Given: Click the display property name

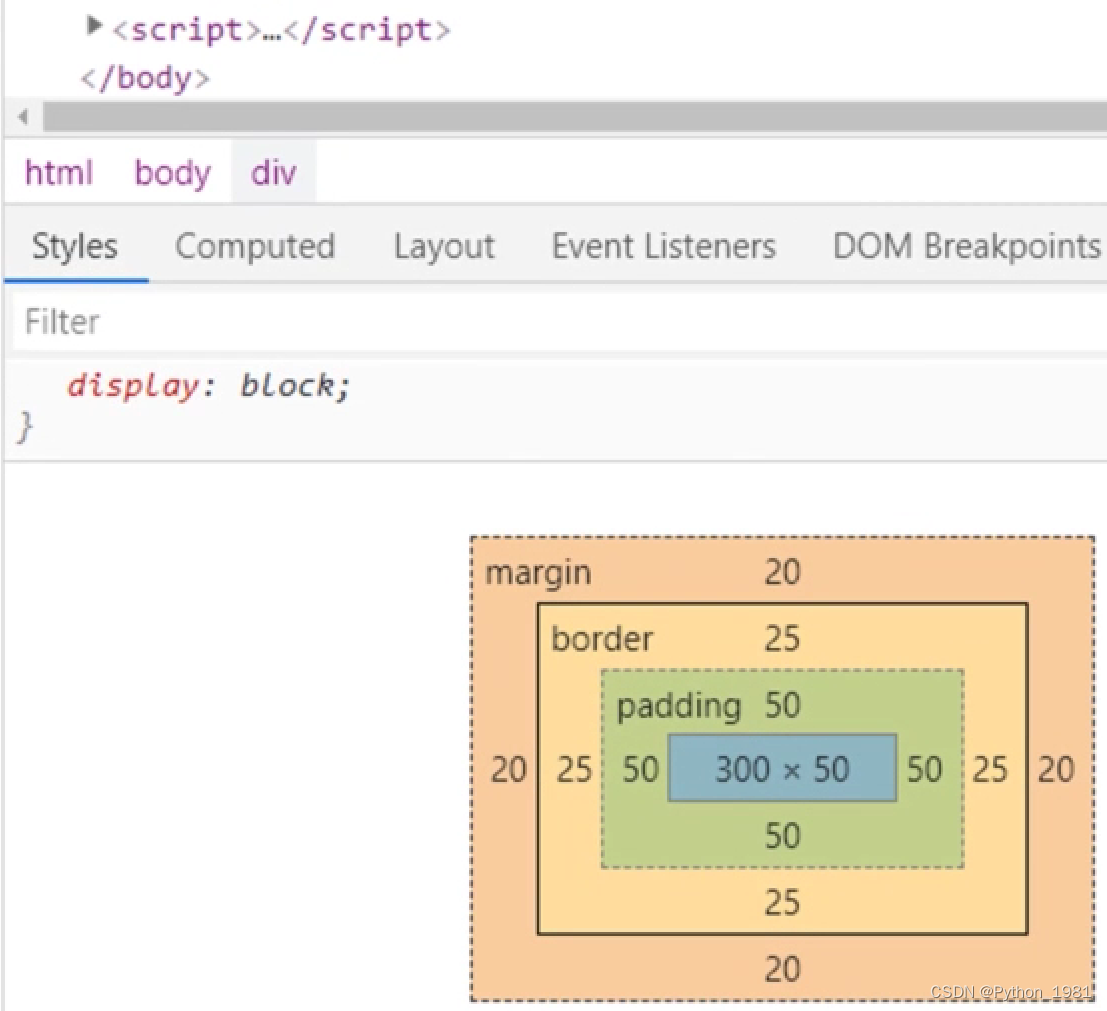Looking at the screenshot, I should coord(133,385).
